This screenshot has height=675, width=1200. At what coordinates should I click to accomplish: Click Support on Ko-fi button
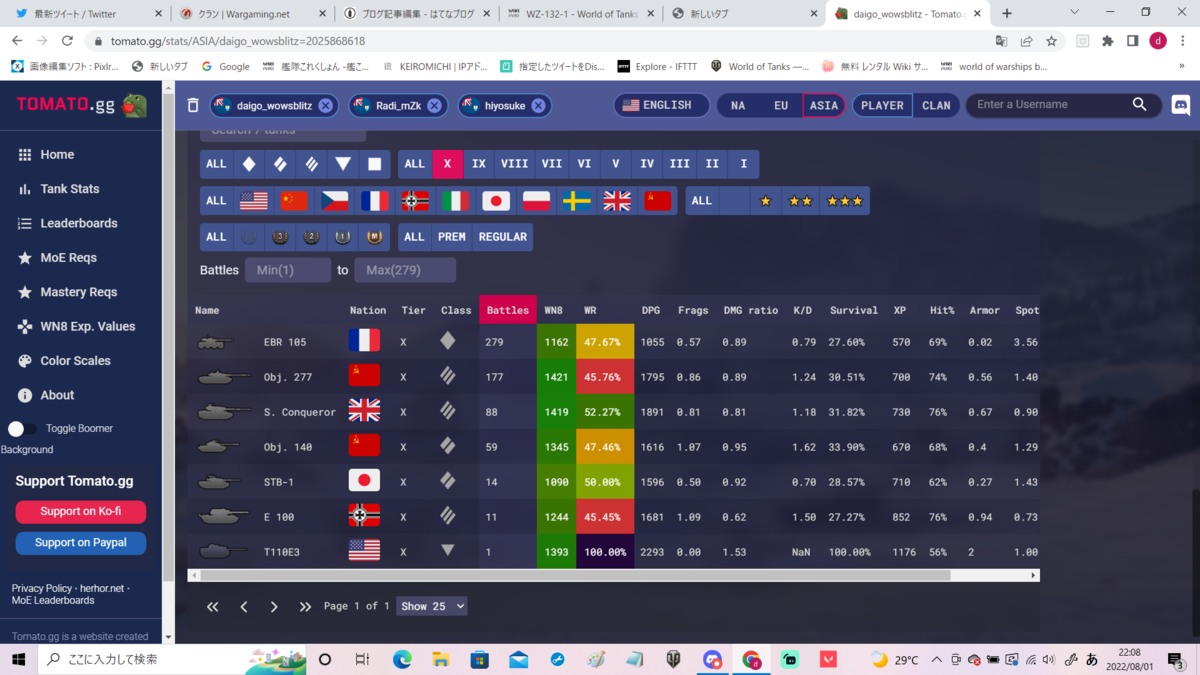(81, 511)
